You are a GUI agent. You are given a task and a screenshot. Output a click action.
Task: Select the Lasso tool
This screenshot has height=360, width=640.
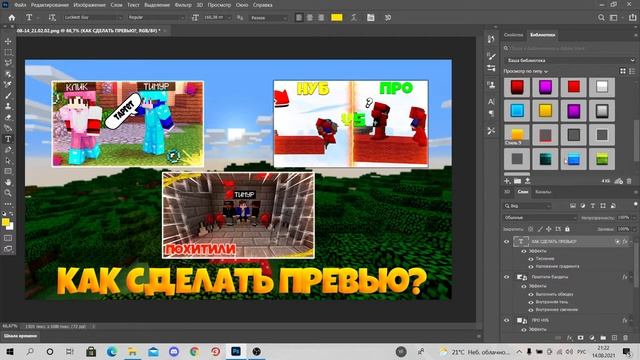coord(8,63)
